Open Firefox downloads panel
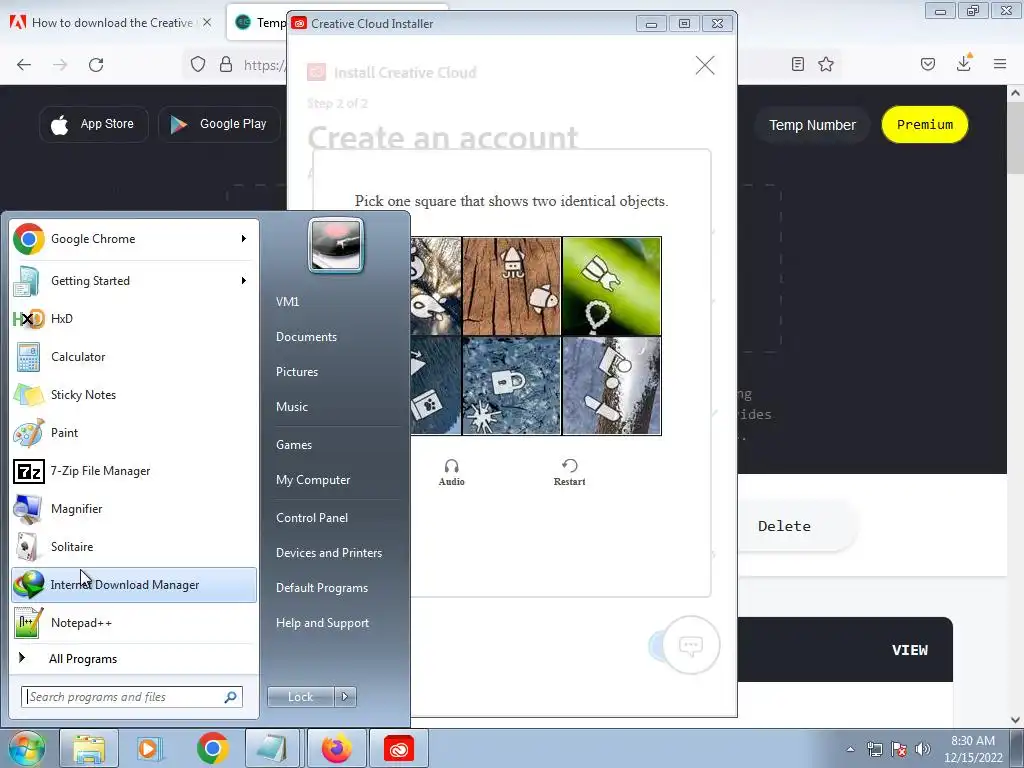The width and height of the screenshot is (1024, 768). click(x=963, y=63)
